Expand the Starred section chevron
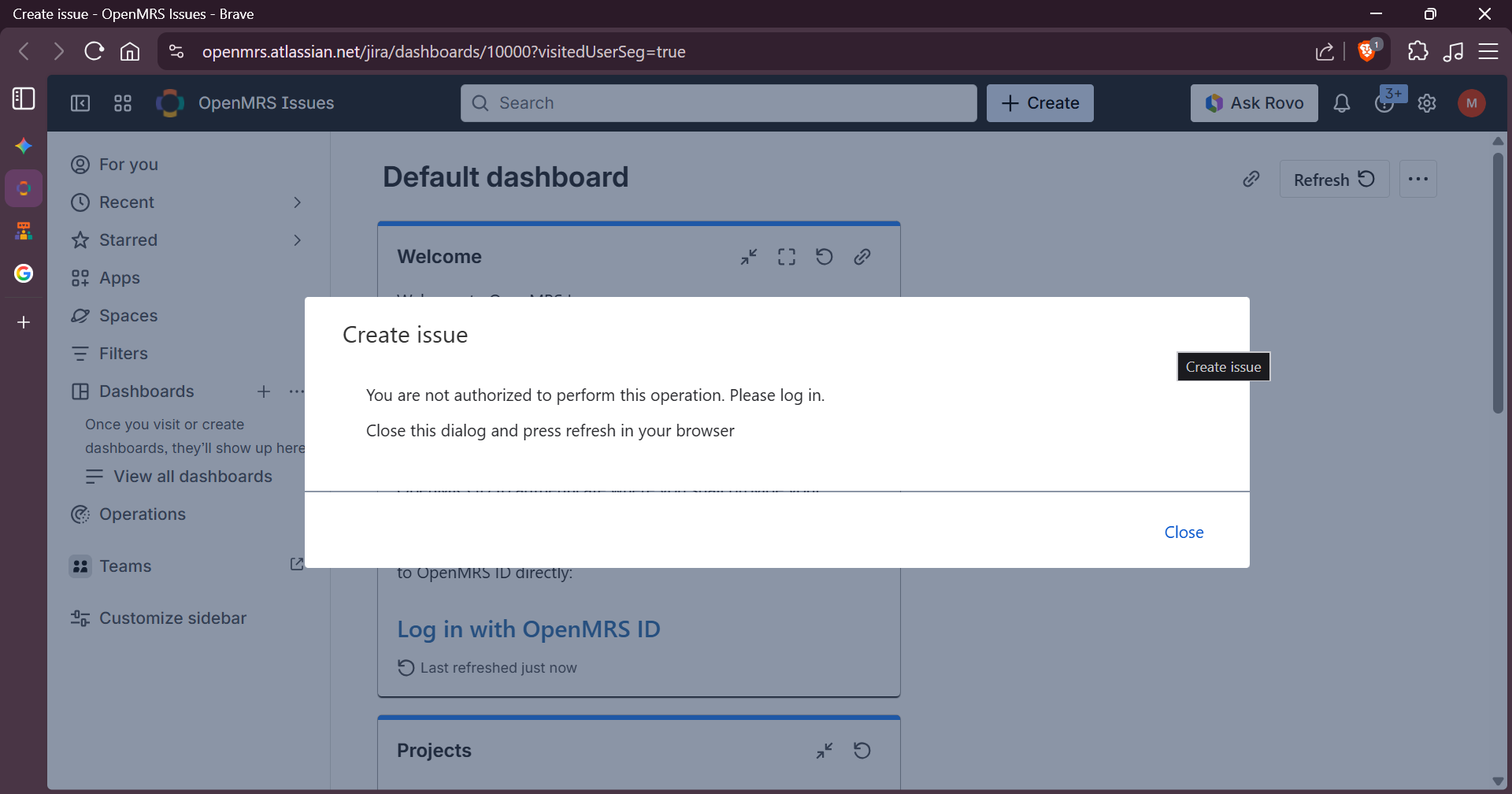The image size is (1512, 794). pyautogui.click(x=297, y=240)
